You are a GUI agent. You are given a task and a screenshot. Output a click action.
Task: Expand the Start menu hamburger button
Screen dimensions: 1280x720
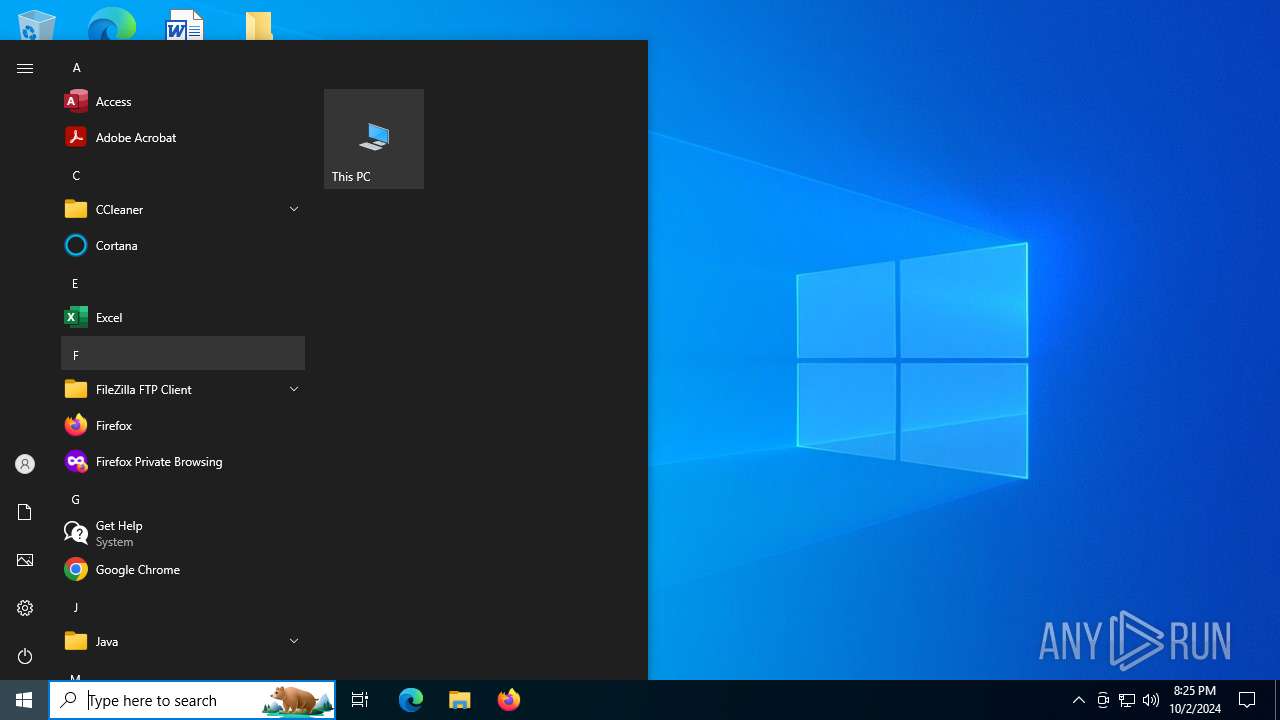click(25, 68)
